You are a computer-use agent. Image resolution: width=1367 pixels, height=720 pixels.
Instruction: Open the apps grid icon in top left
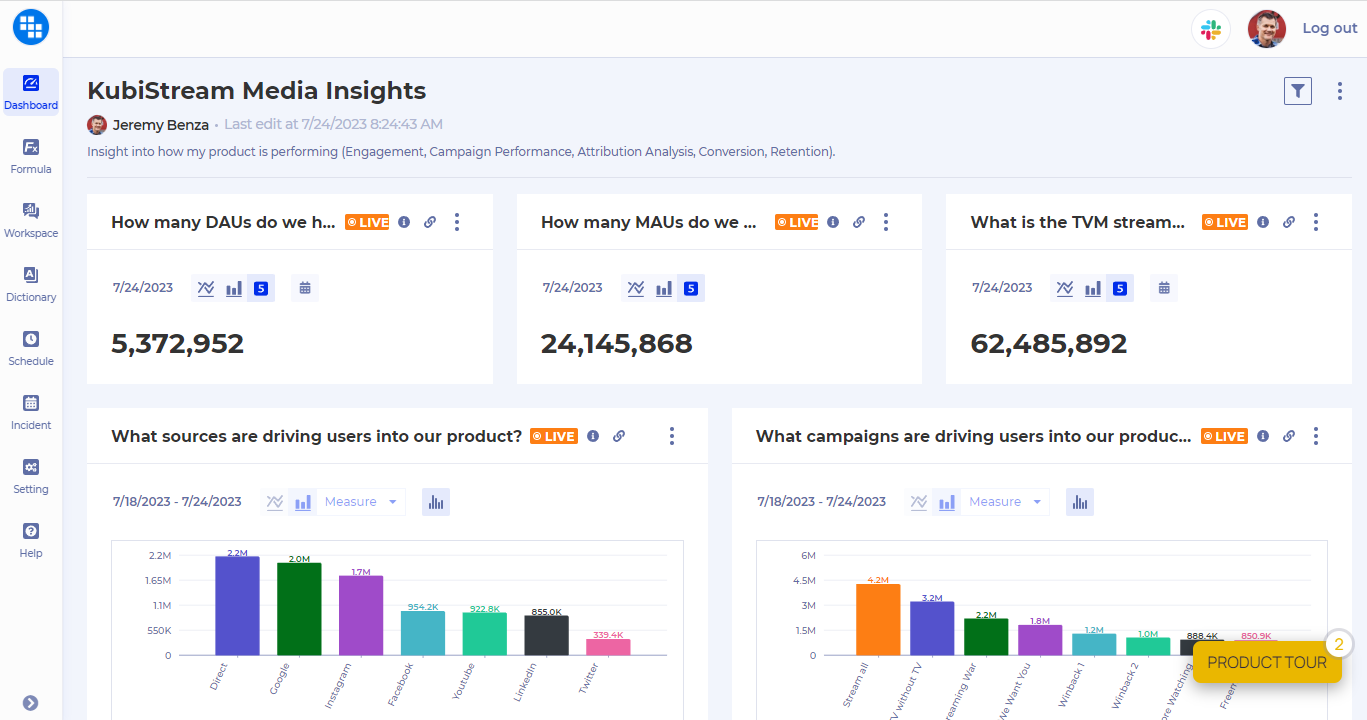[30, 27]
